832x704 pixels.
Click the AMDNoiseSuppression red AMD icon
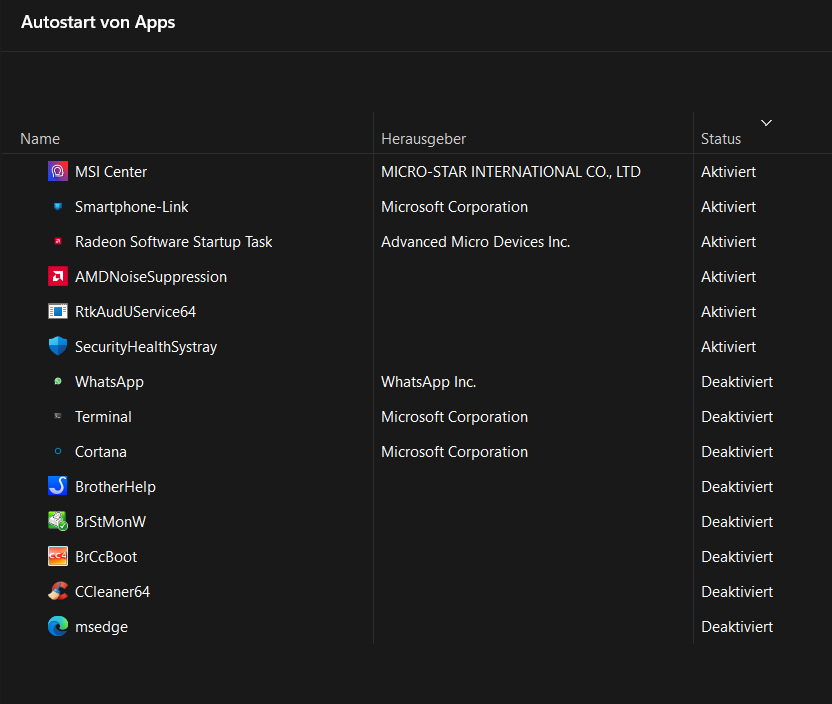coord(58,277)
